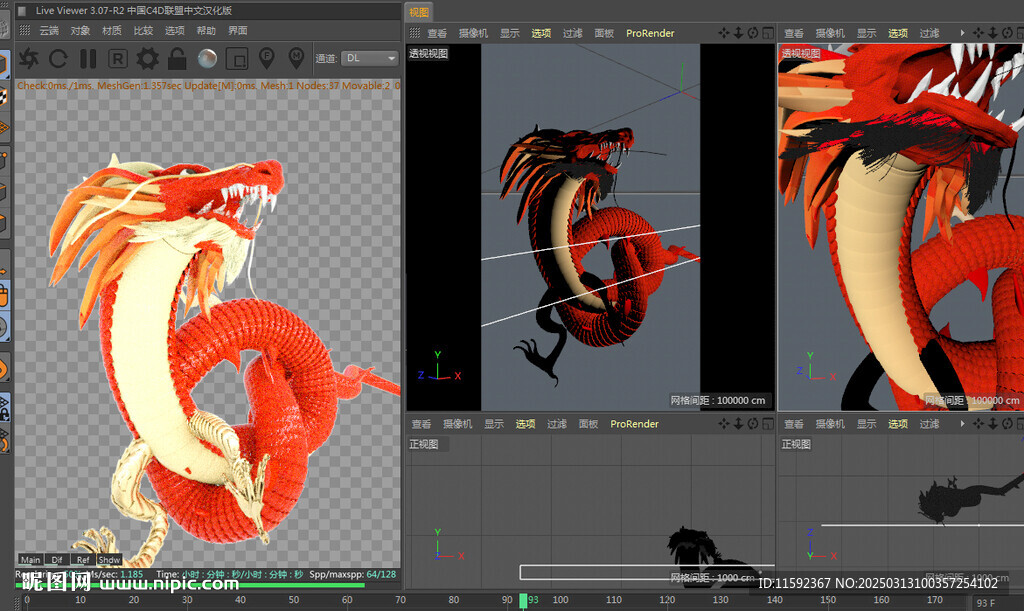Viewport: 1024px width, 611px height.
Task: Open the 选项 menu in Live Viewer
Action: coord(174,31)
